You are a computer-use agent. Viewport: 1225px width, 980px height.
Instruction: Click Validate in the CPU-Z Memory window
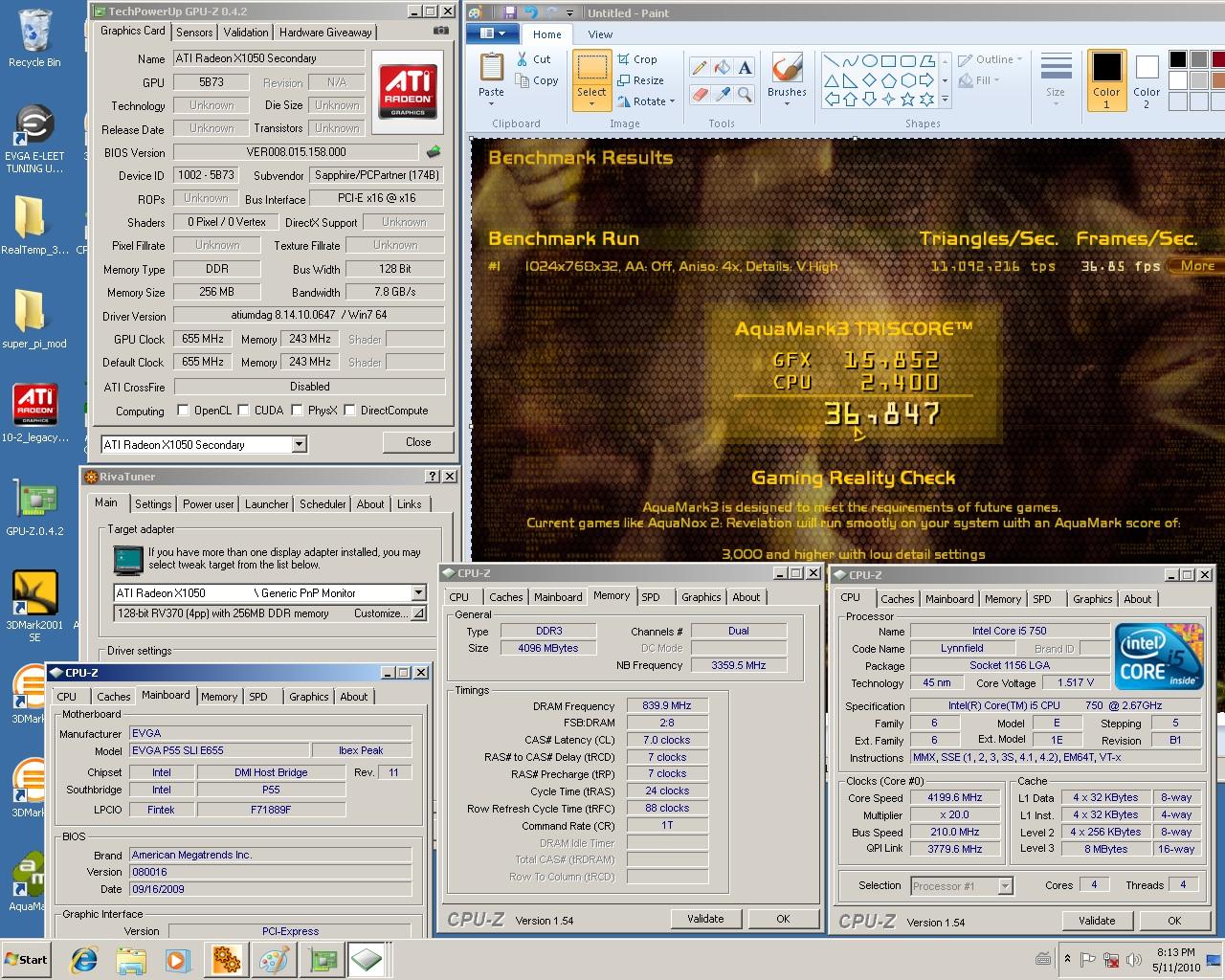(x=705, y=919)
